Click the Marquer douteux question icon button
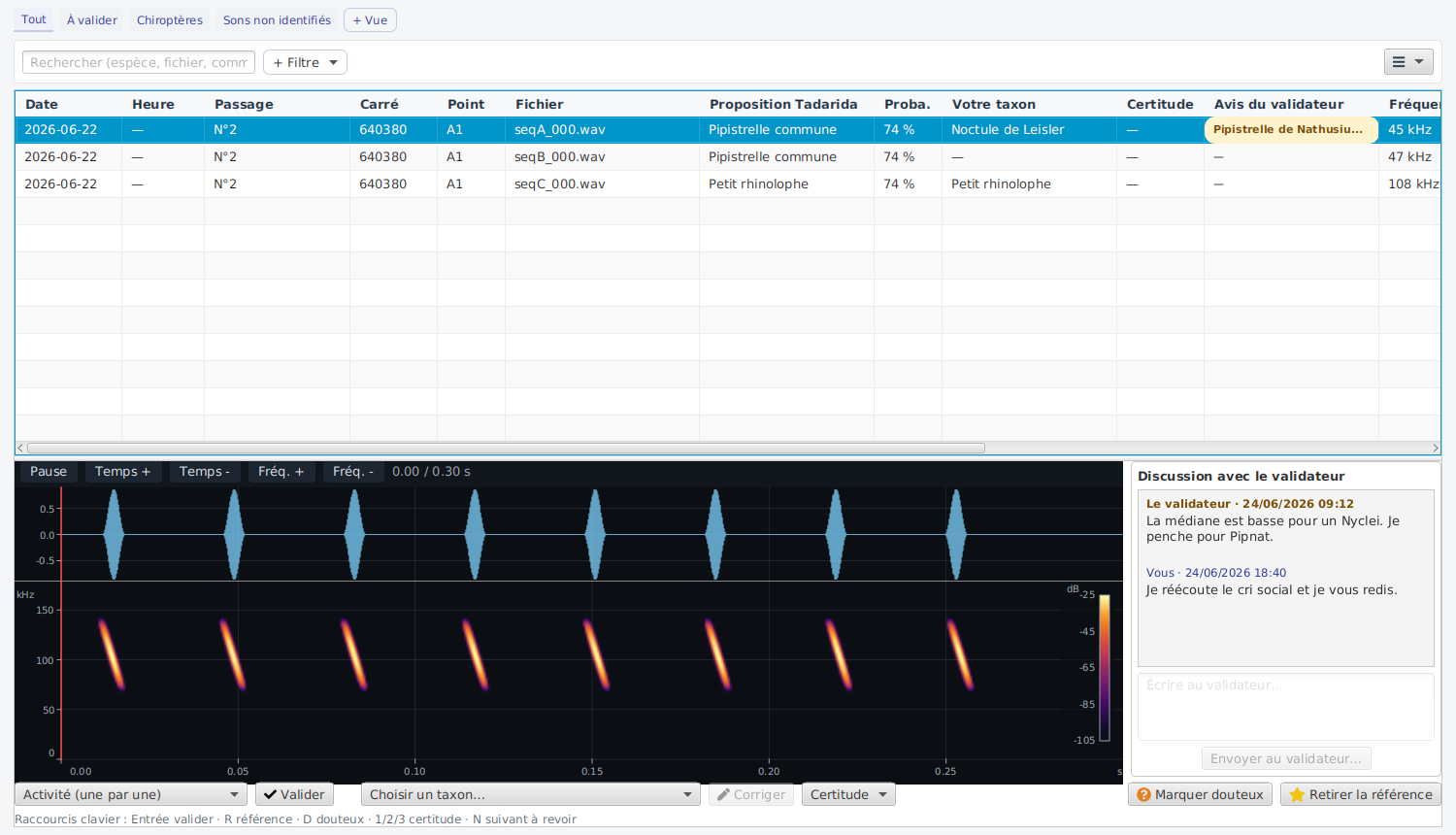 pyautogui.click(x=1201, y=794)
